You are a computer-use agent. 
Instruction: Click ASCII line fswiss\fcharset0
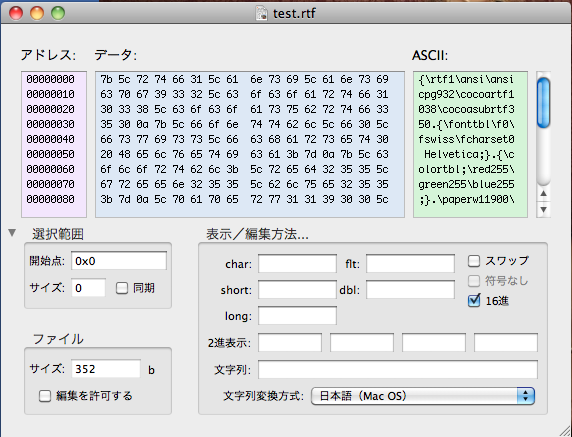pyautogui.click(x=466, y=139)
